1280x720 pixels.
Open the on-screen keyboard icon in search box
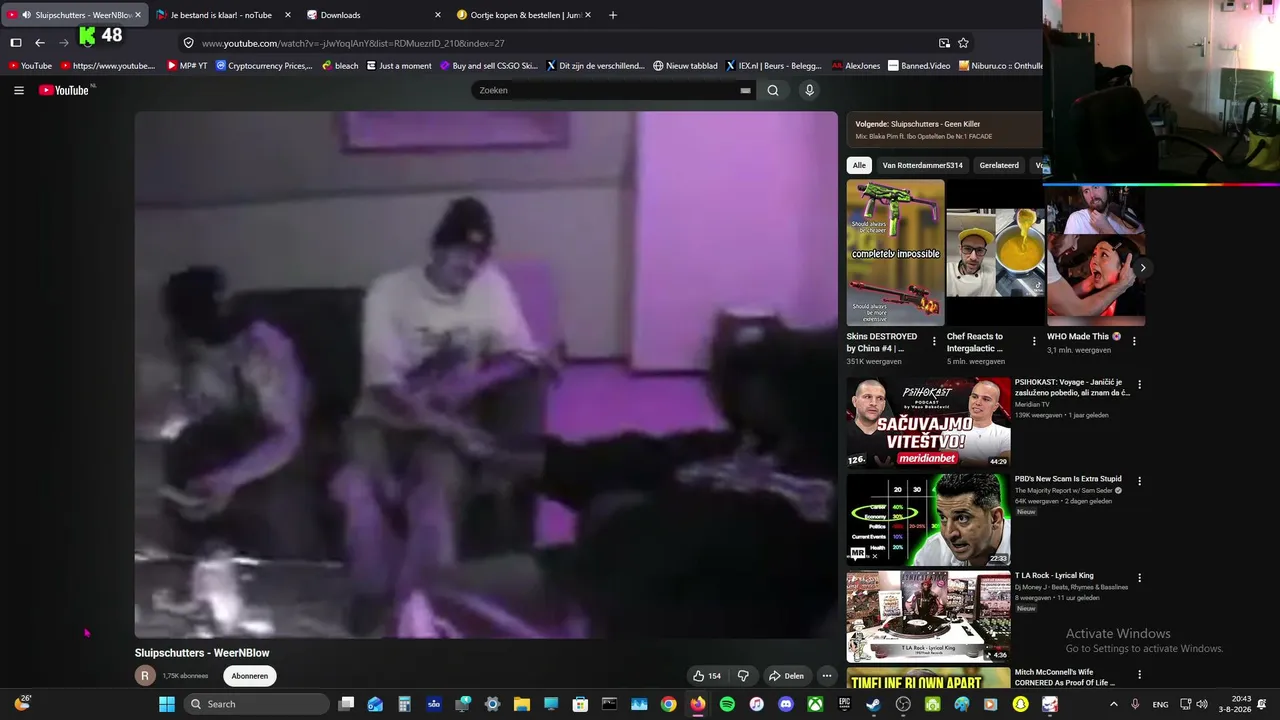(x=745, y=90)
